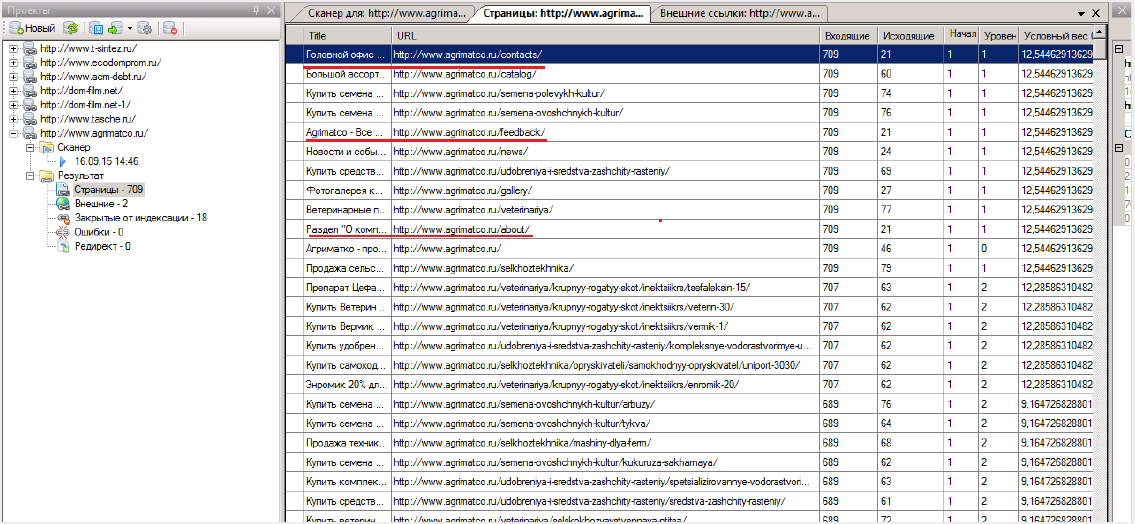Select Внешние - 2 in the results tree
This screenshot has height=524, width=1135.
coord(100,203)
